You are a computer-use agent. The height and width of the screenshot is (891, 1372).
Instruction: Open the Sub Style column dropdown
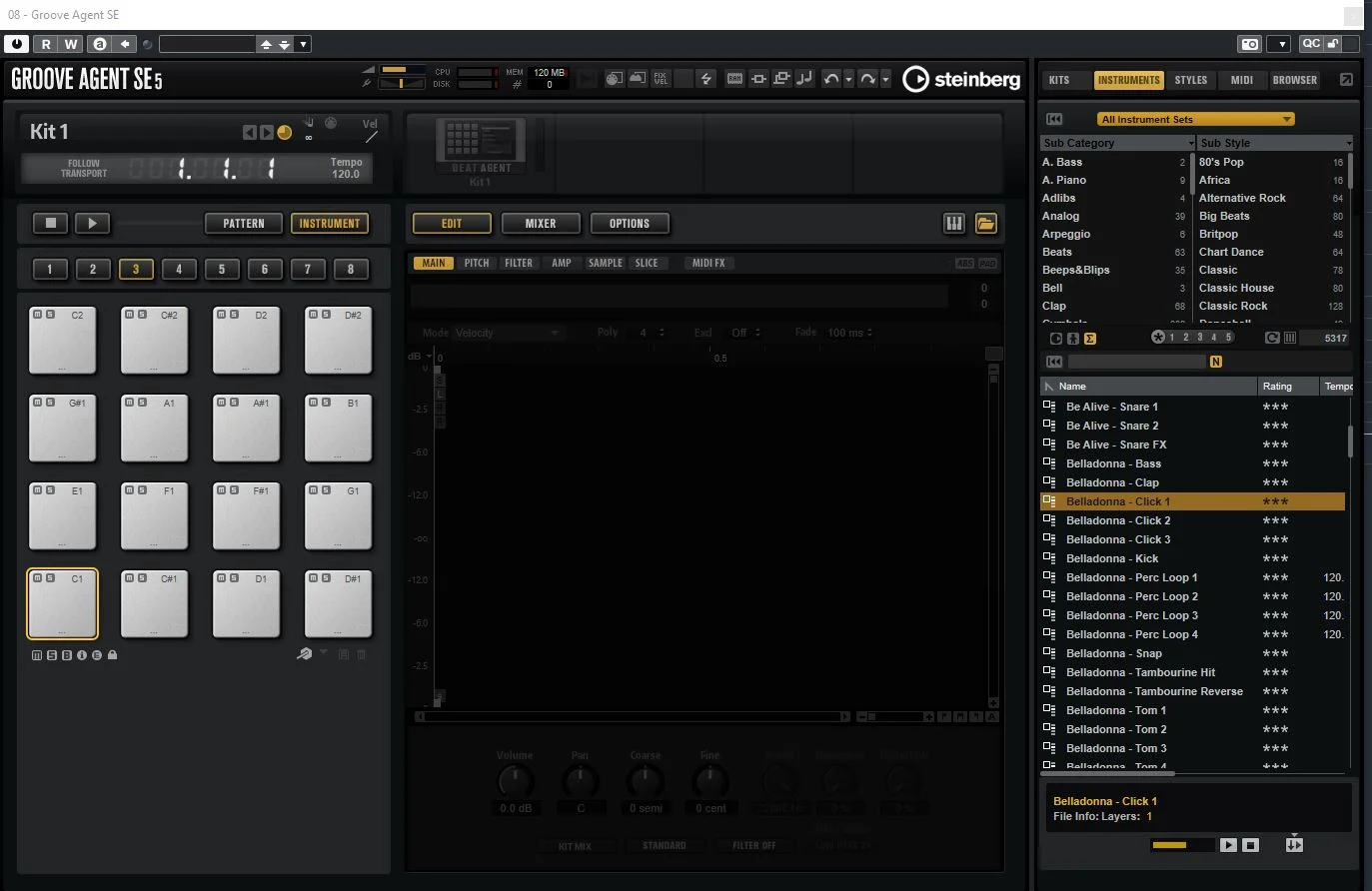[x=1348, y=143]
